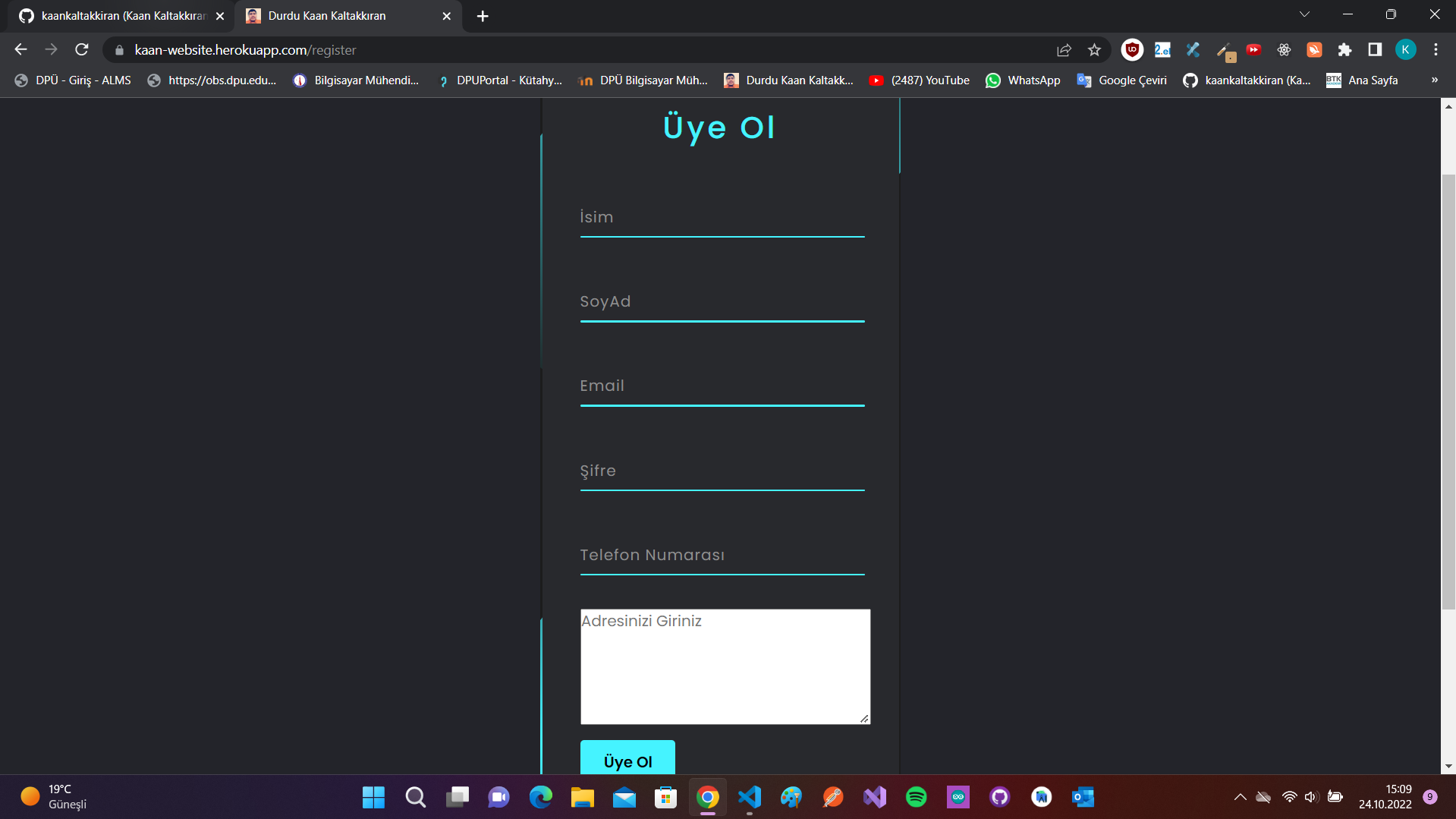Open the uBlock Origin extension
The height and width of the screenshot is (819, 1456).
click(x=1131, y=49)
